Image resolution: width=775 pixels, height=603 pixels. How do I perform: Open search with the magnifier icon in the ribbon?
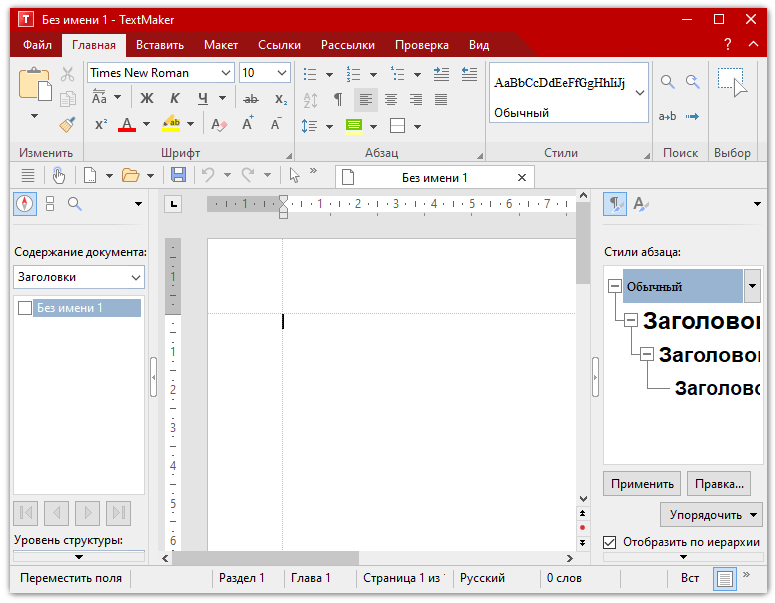[667, 82]
